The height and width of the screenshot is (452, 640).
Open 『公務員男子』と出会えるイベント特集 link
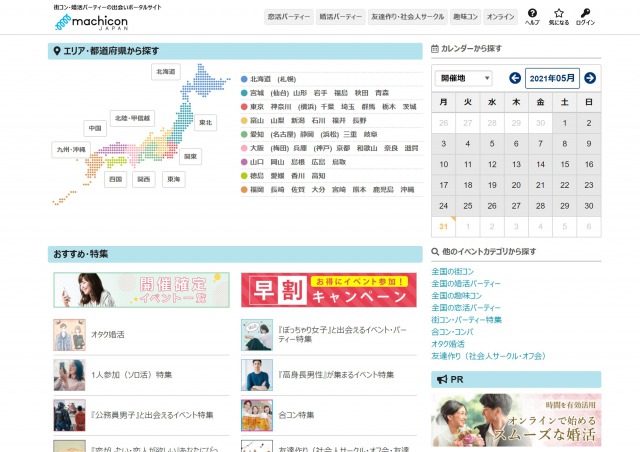(152, 415)
